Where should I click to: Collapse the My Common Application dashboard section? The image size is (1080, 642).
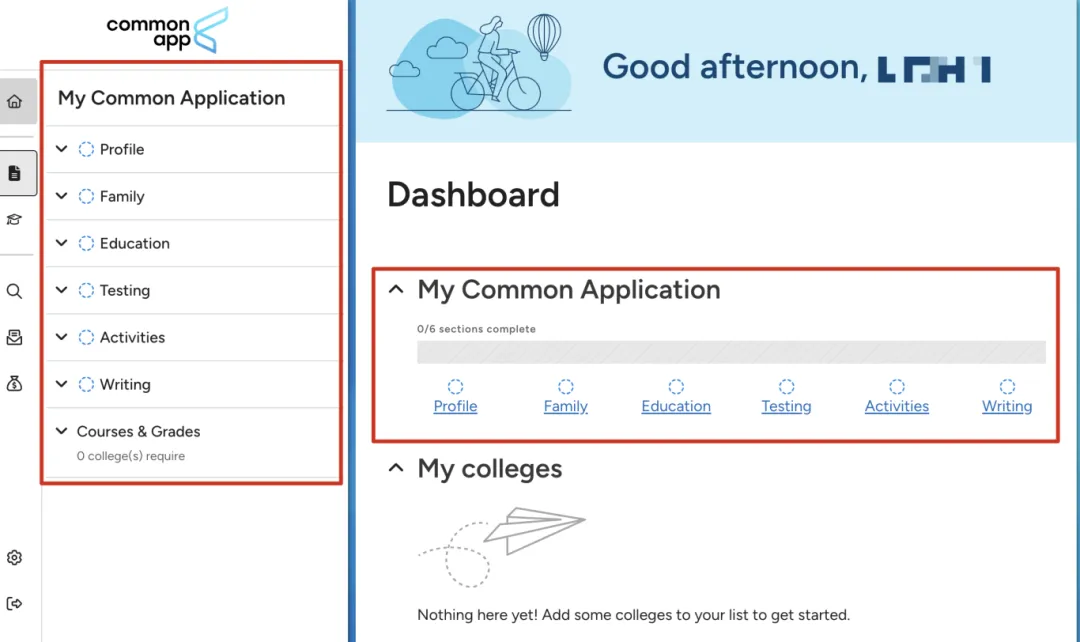(x=396, y=289)
